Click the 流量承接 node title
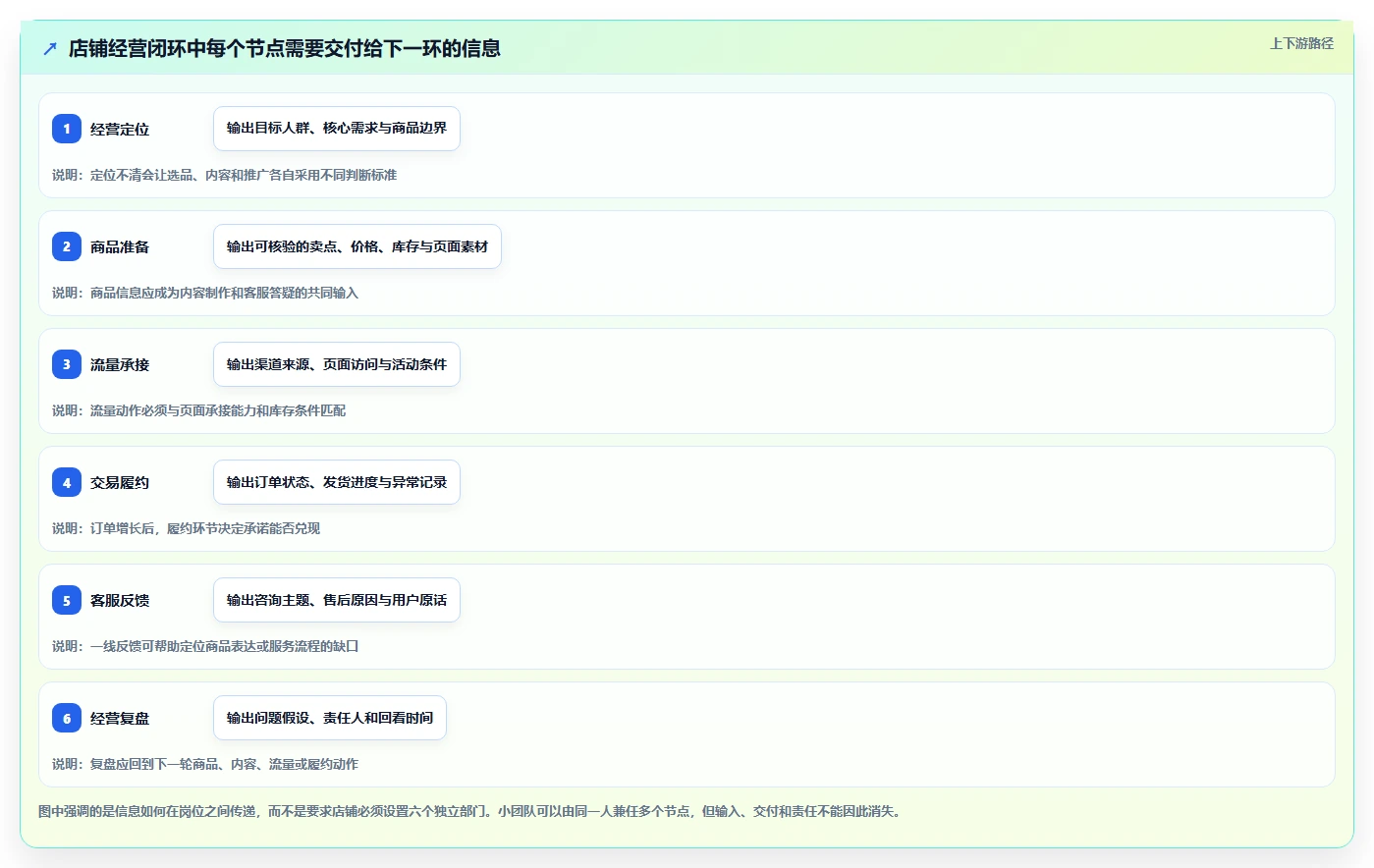 120,364
